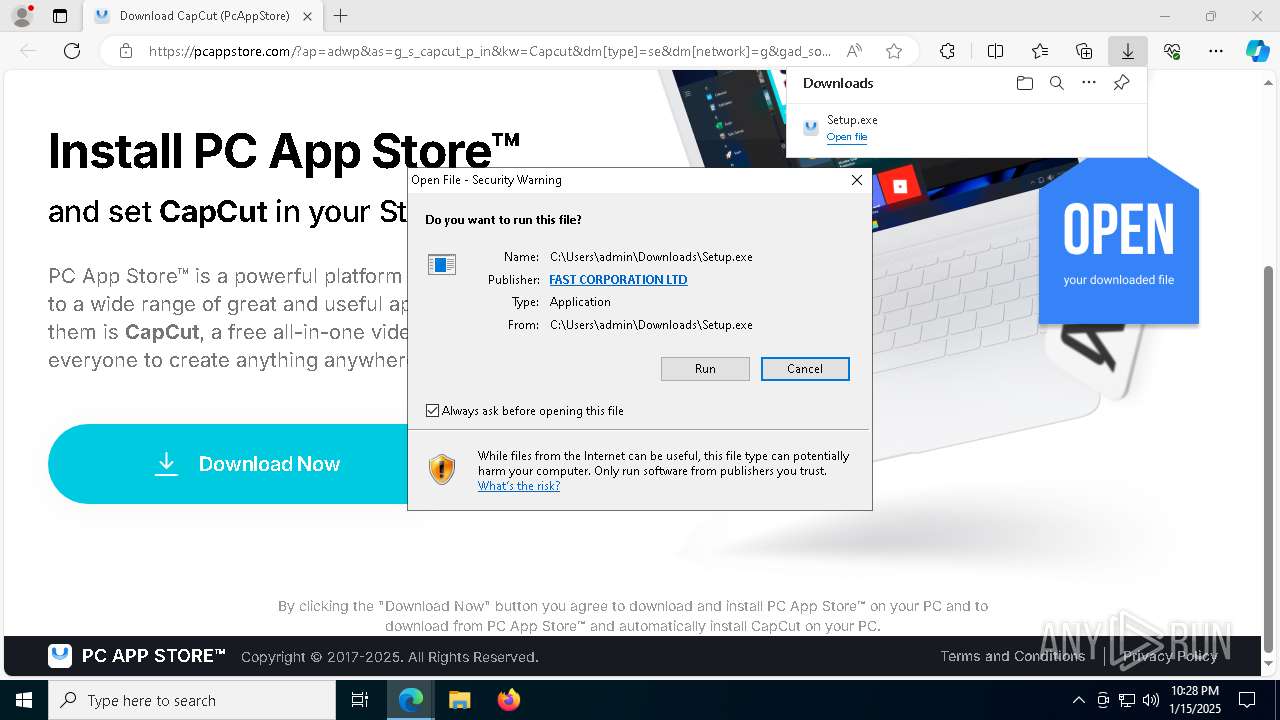Launch Firefox from taskbar
This screenshot has height=720, width=1280.
[508, 700]
